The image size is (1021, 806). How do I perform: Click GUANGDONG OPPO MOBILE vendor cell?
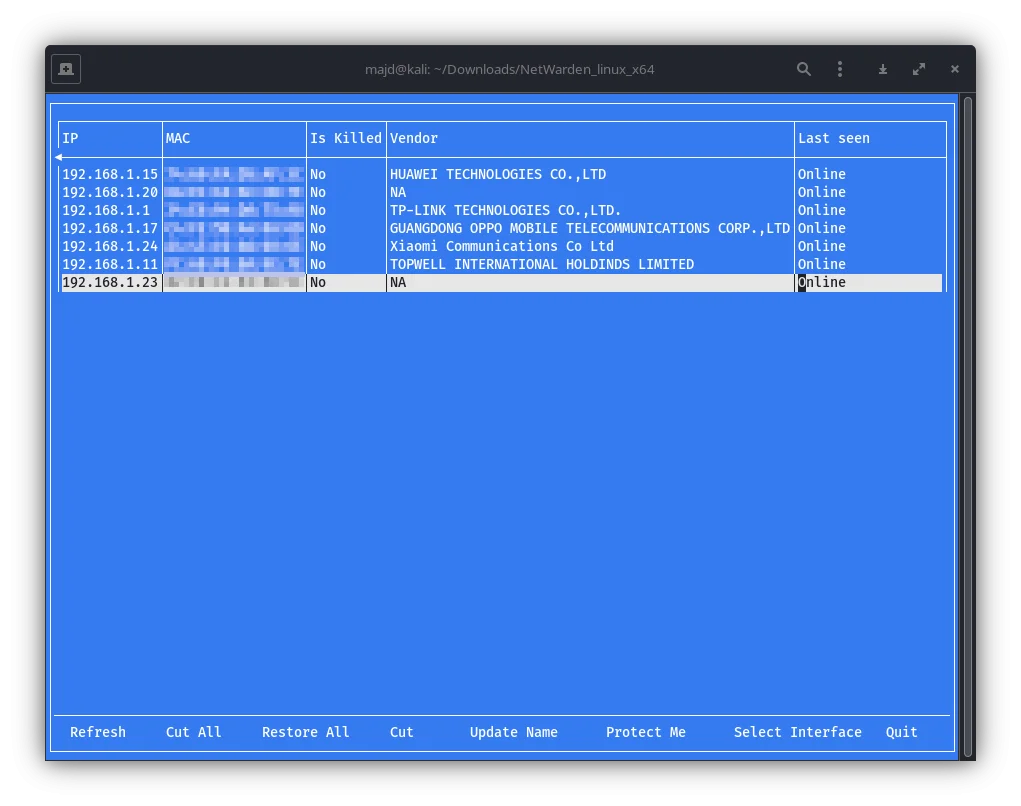pos(590,229)
